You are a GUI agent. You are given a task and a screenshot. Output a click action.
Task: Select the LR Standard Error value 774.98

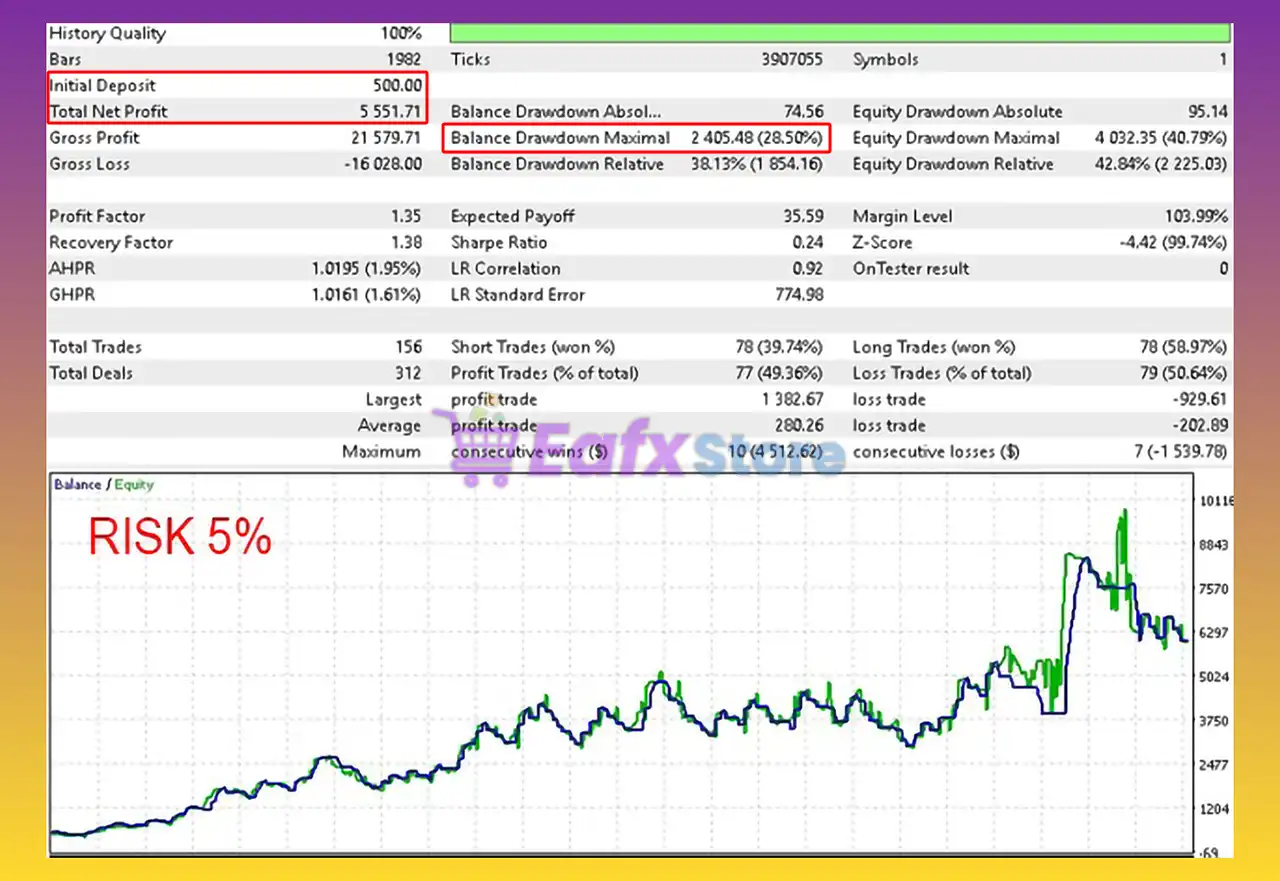[x=798, y=294]
